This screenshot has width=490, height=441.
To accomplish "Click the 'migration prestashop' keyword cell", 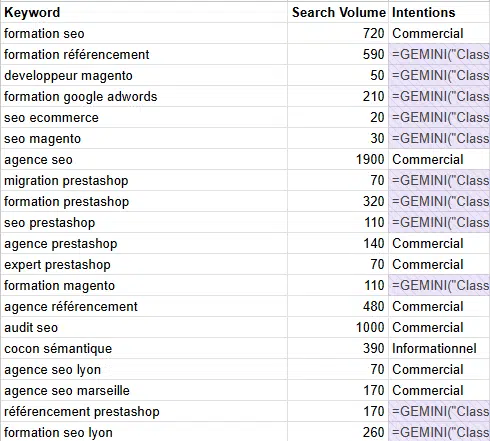I will 144,180.
